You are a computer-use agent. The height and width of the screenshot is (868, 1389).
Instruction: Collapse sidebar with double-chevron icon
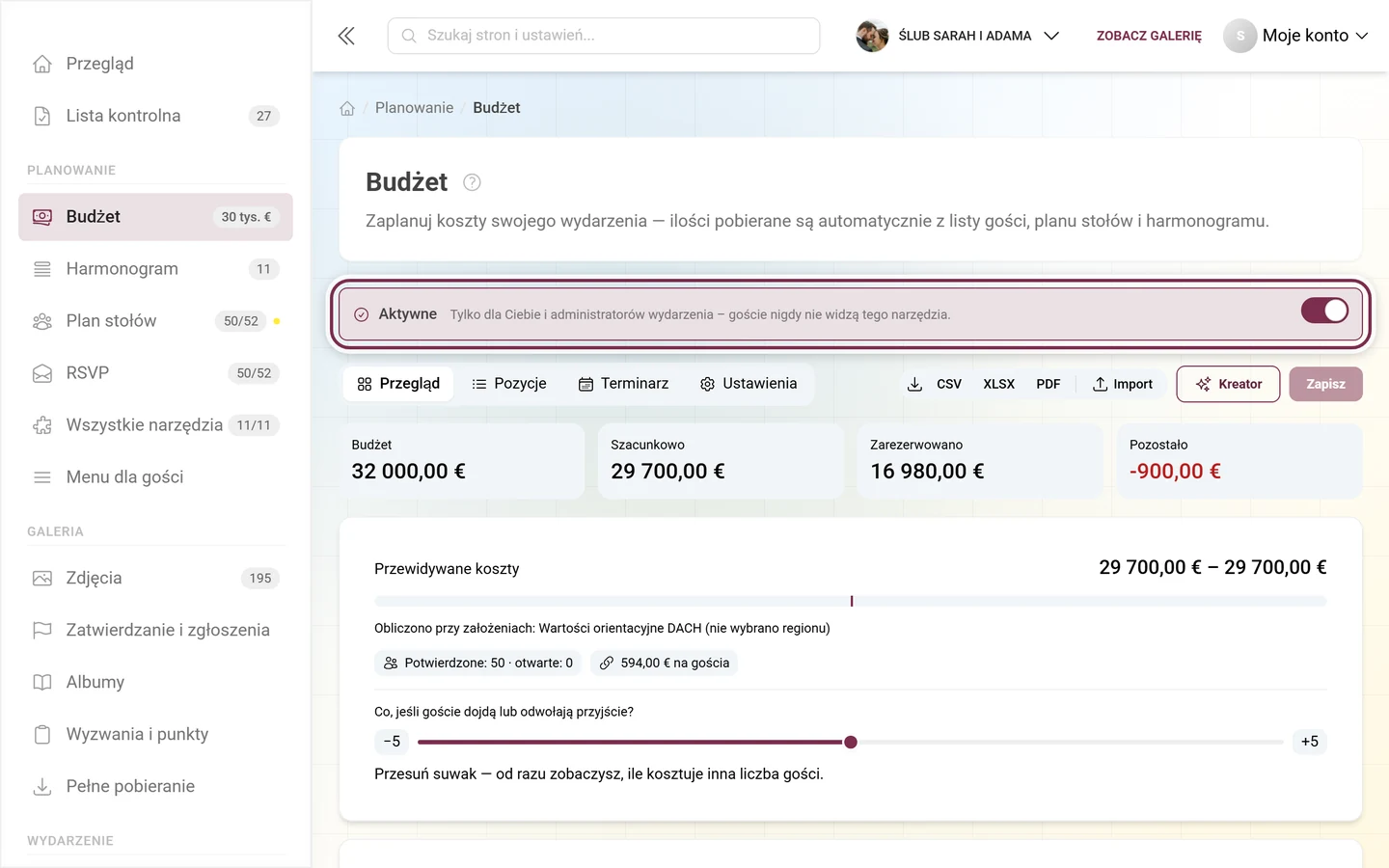pyautogui.click(x=346, y=36)
